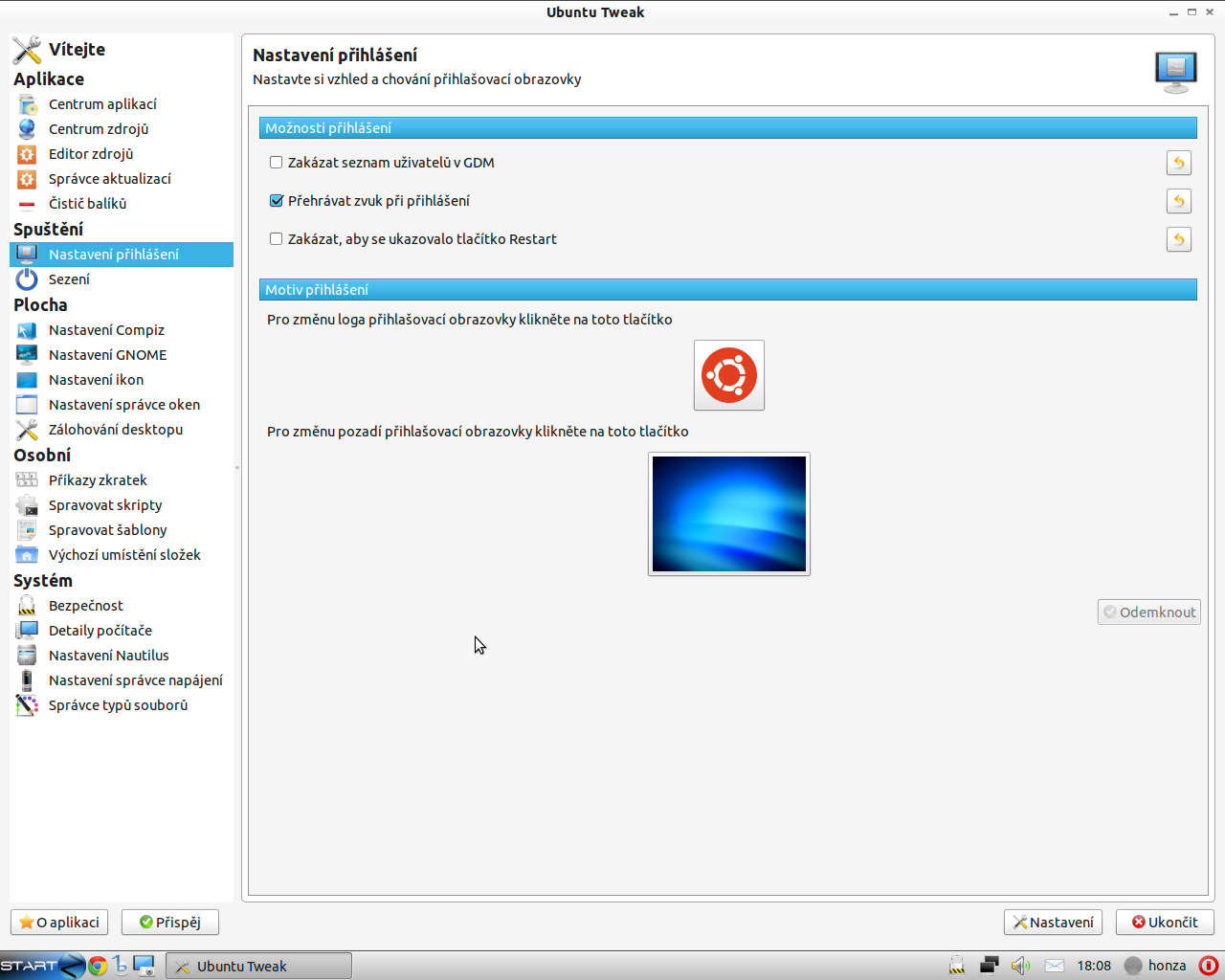Viewport: 1225px width, 980px height.
Task: Click the Centrum zdrojů globe icon
Action: tap(27, 129)
